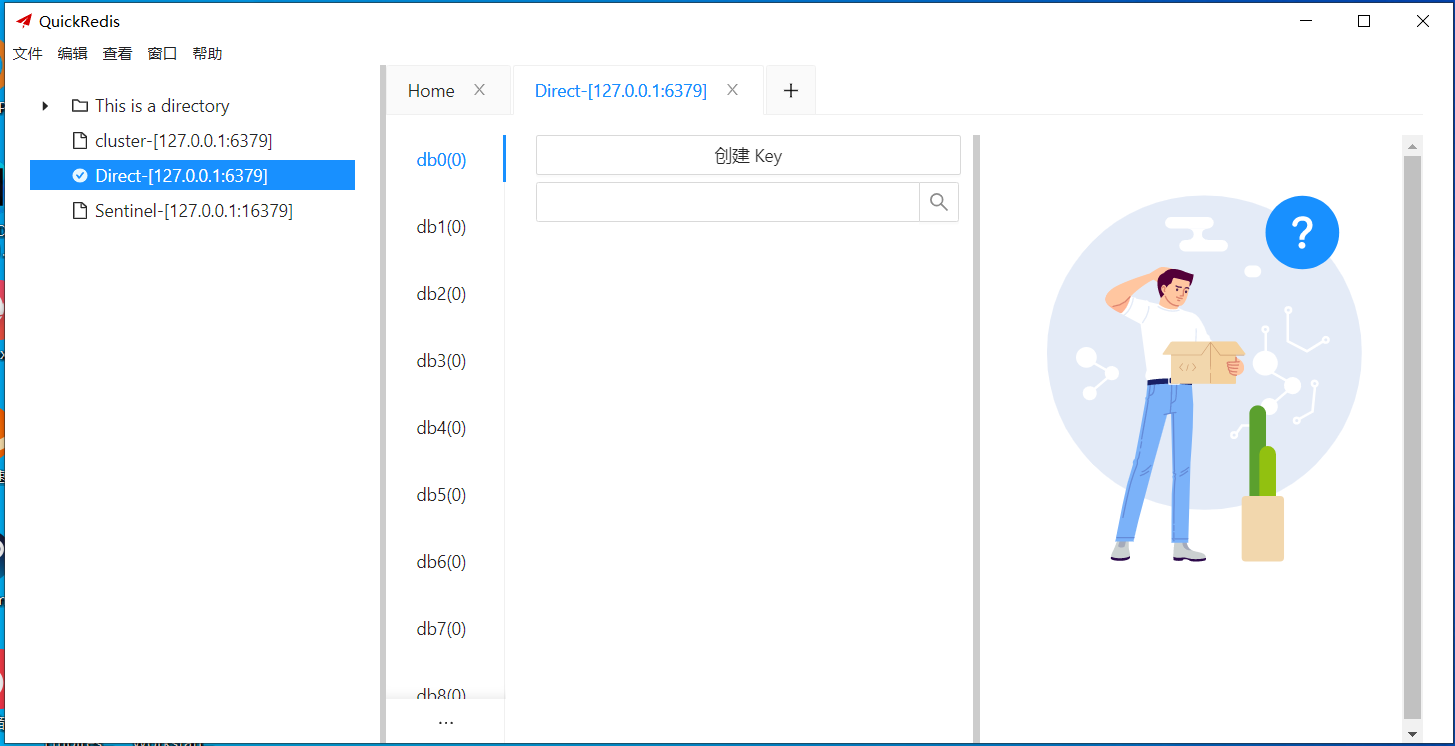Expand the This is a directory arrow

pyautogui.click(x=45, y=106)
